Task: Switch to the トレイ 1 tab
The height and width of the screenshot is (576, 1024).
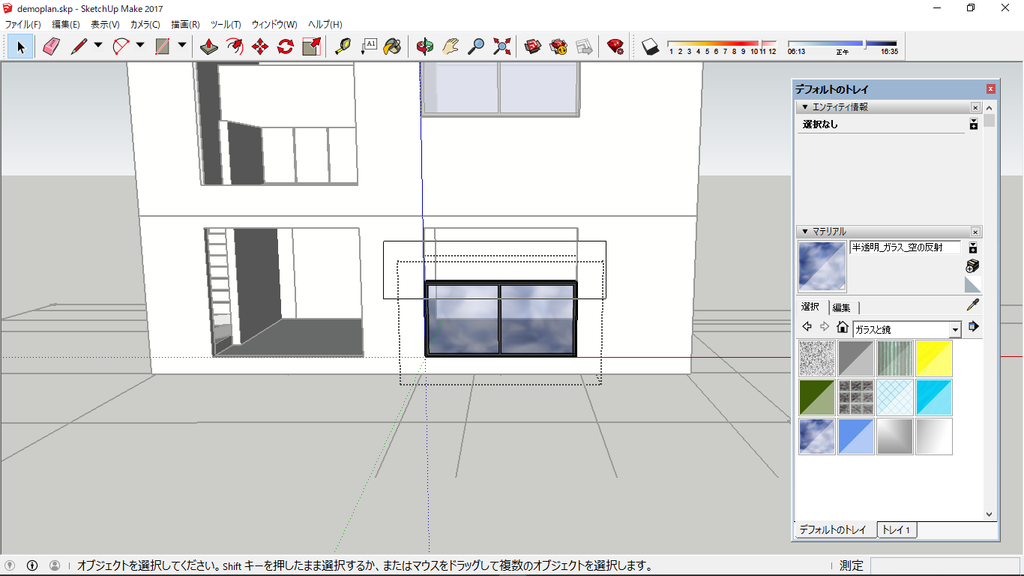Action: point(896,530)
